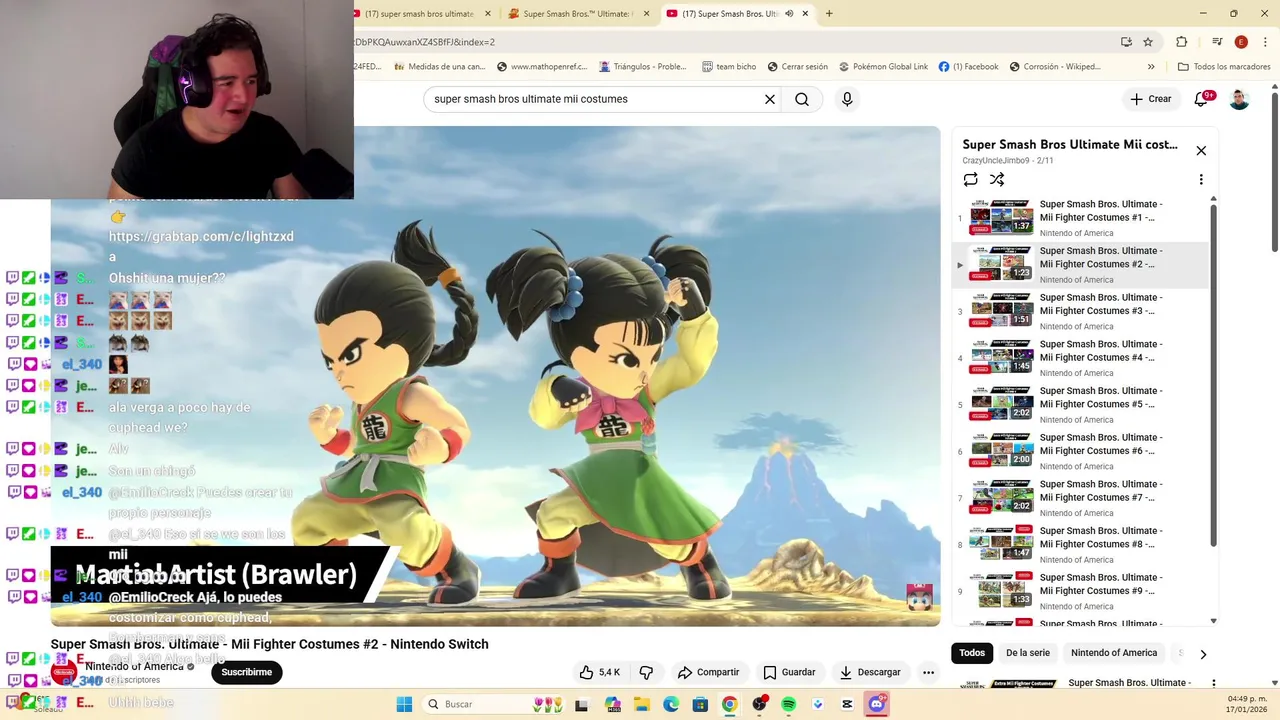Image resolution: width=1280 pixels, height=720 pixels.
Task: Open a new browser tab
Action: click(829, 14)
